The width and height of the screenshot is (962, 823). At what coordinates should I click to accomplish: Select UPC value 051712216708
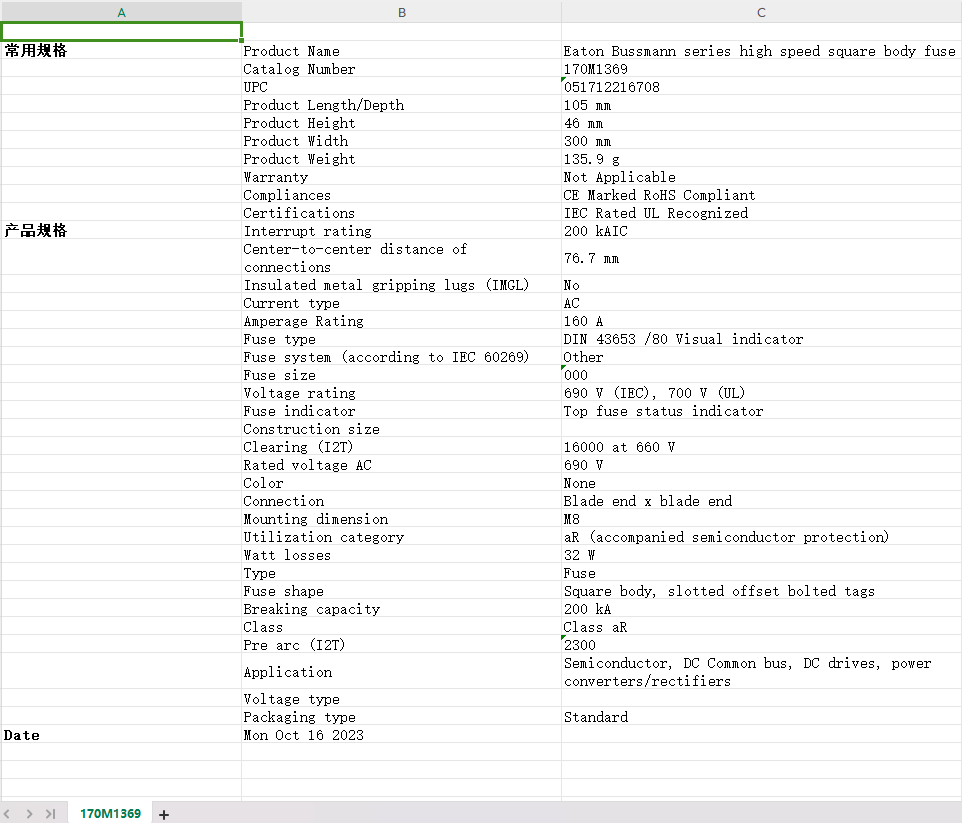(x=761, y=87)
